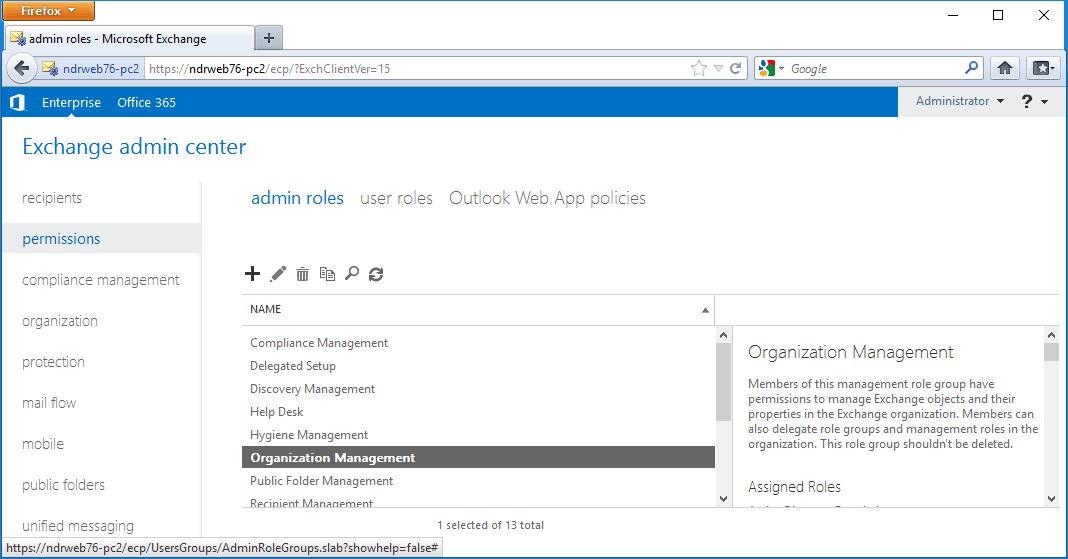Select Help Desk role group

coord(478,411)
